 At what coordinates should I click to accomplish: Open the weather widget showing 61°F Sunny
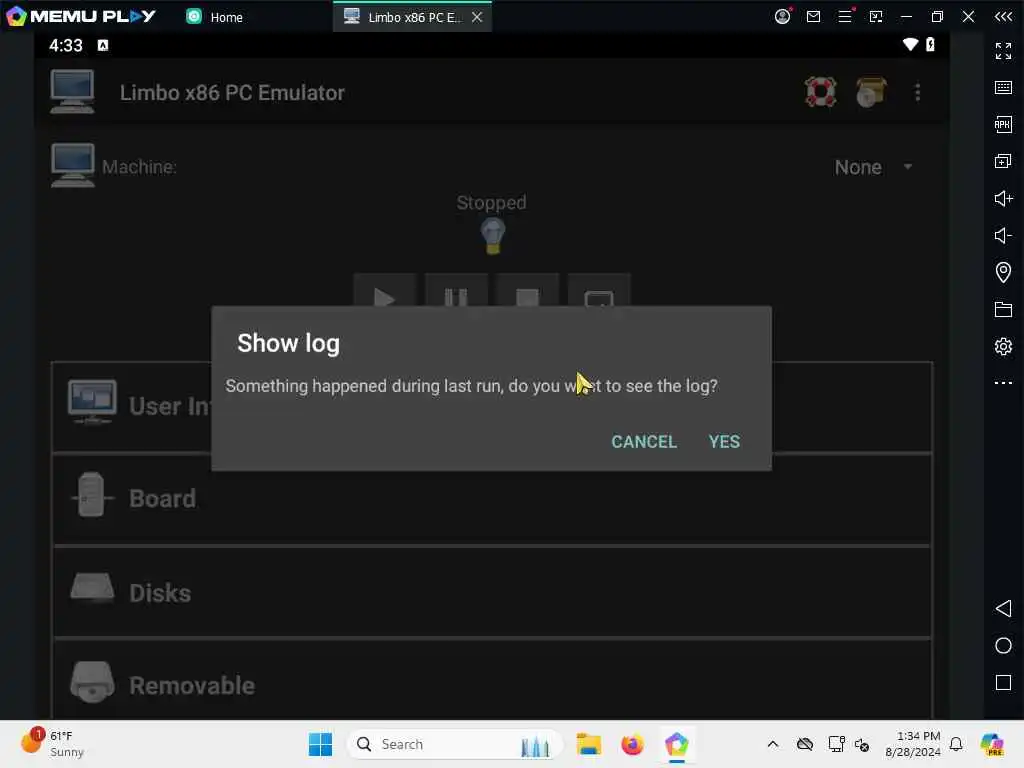[52, 743]
